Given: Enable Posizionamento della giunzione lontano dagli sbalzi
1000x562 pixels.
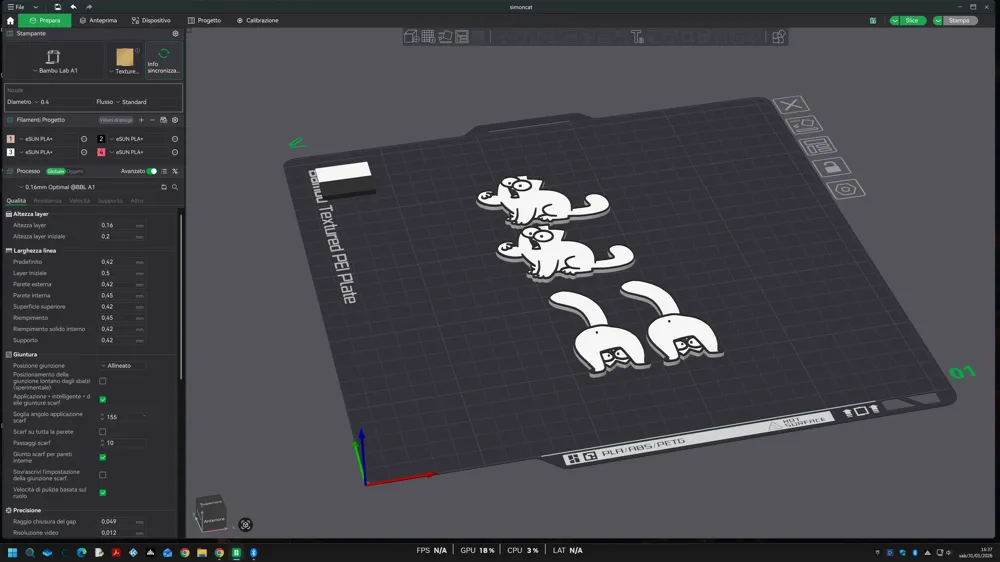Looking at the screenshot, I should tap(103, 381).
